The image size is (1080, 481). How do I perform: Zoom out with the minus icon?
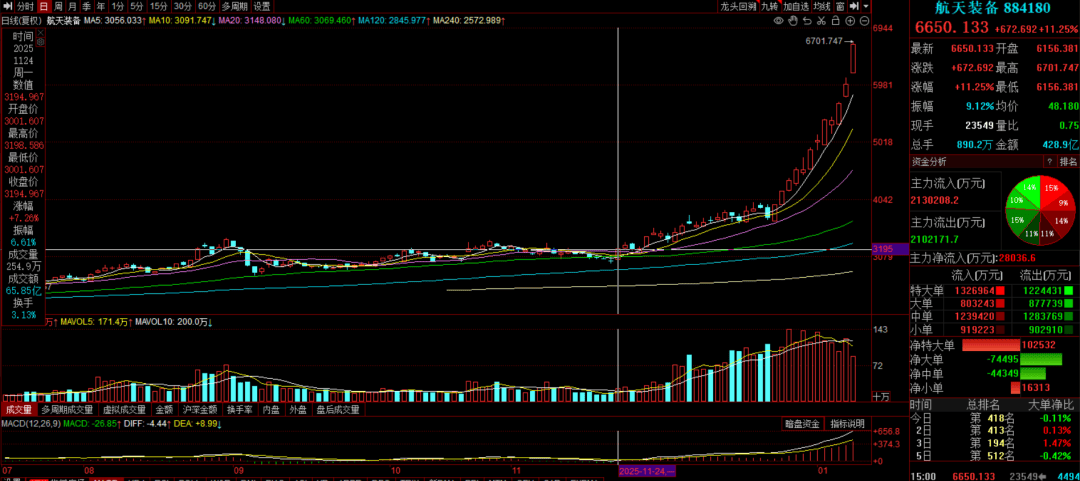pos(865,20)
